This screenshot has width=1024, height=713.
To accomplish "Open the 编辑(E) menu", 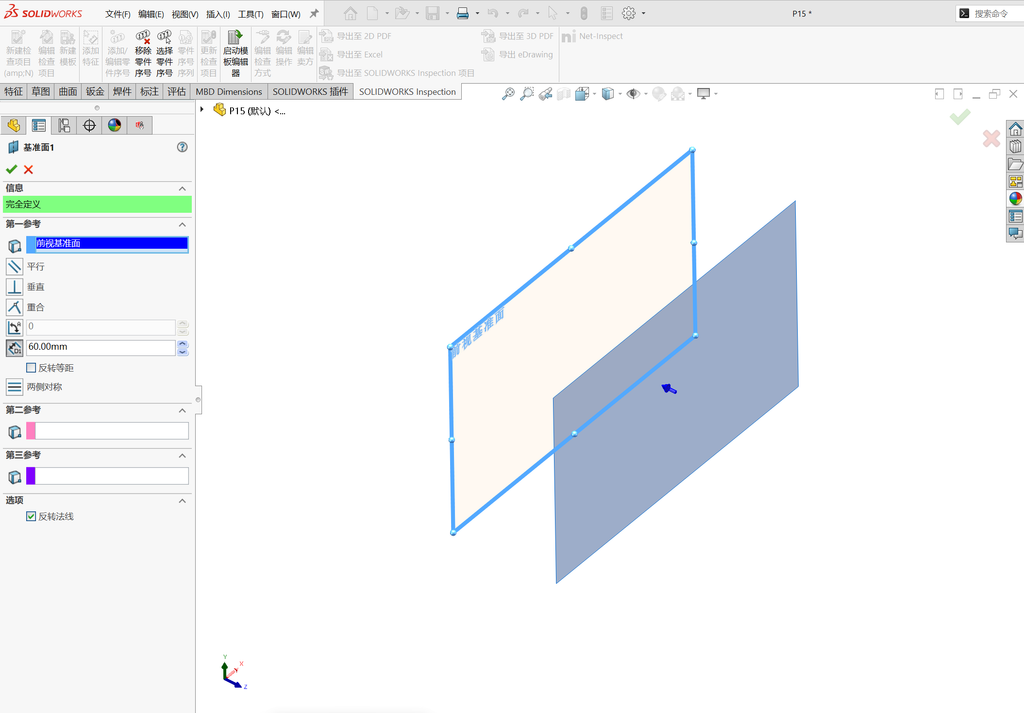I will [x=151, y=14].
